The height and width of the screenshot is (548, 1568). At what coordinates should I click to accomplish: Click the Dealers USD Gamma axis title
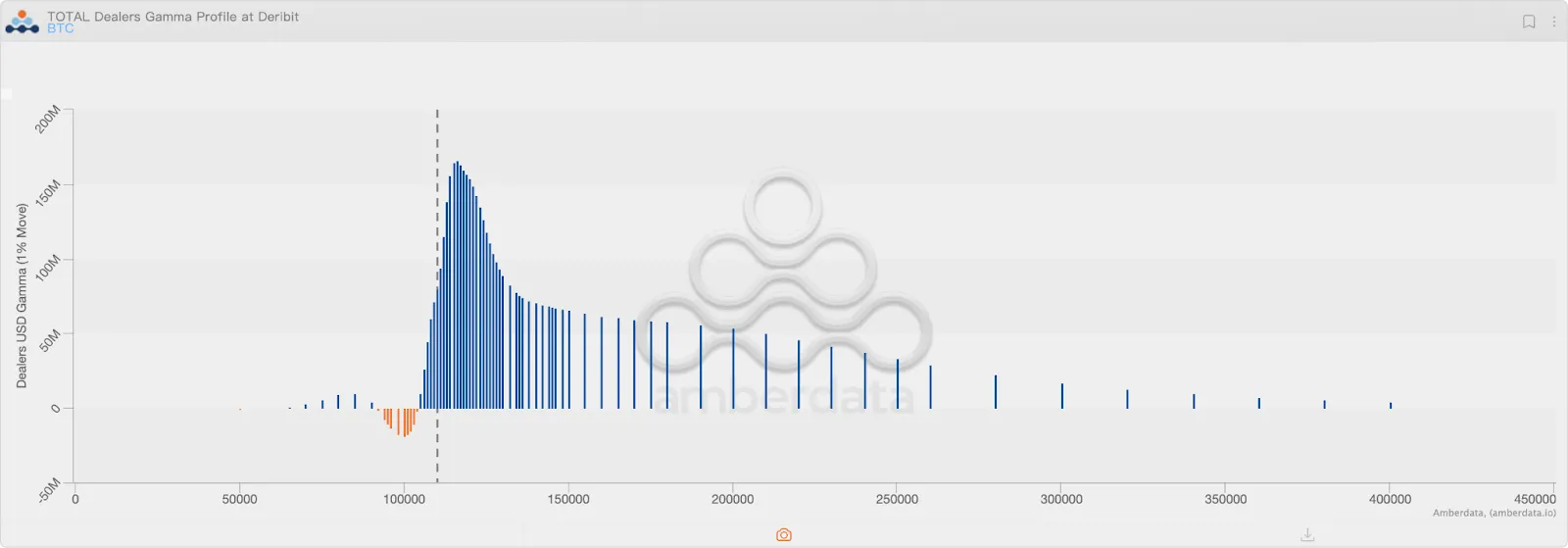click(x=22, y=295)
